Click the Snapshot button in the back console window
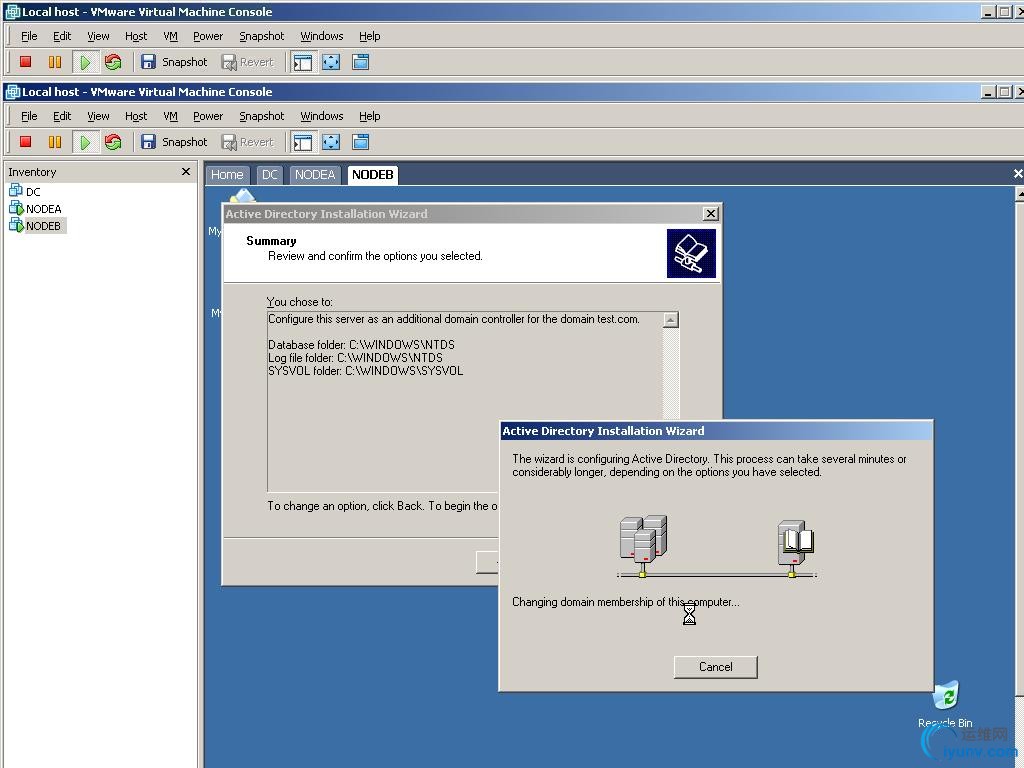Viewport: 1024px width, 768px height. pos(174,62)
